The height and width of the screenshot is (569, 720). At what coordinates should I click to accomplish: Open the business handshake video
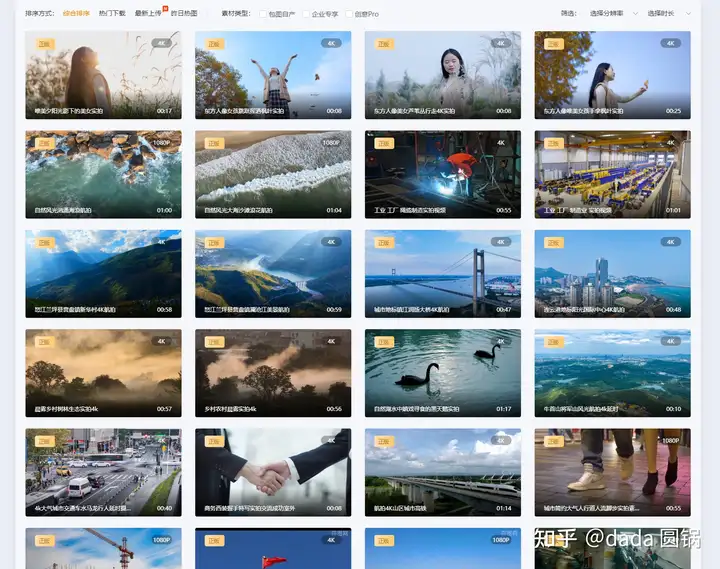pos(273,472)
